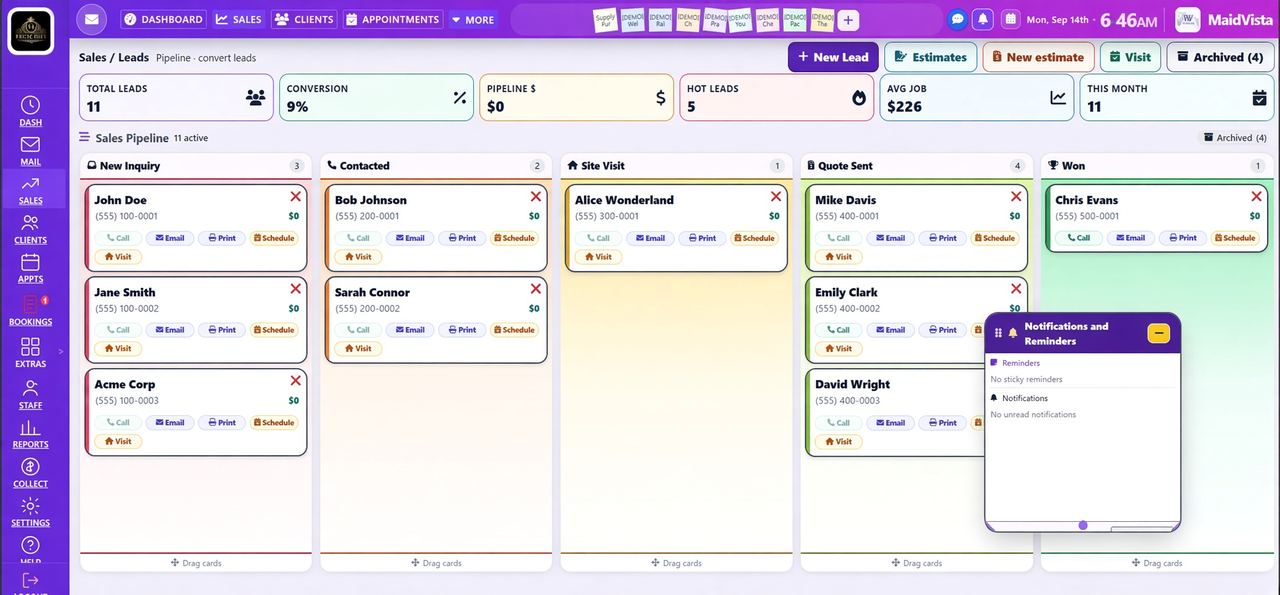Click the Total Leads stat card
This screenshot has height=595, width=1280.
pyautogui.click(x=176, y=97)
